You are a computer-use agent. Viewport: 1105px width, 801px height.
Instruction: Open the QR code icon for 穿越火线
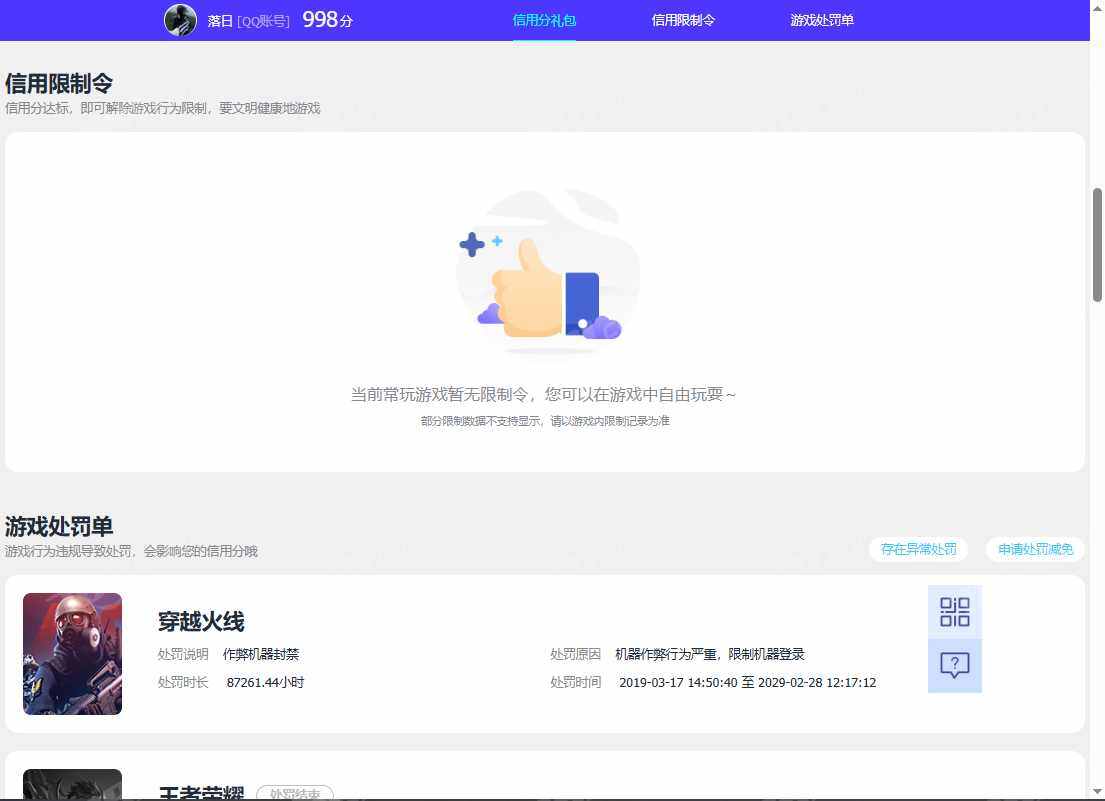point(955,612)
